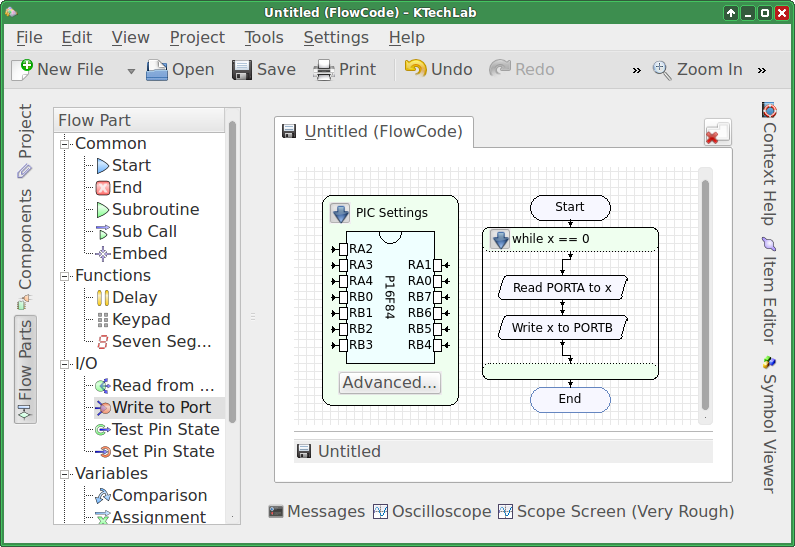
Task: Select the Start flow part icon
Action: coord(103,166)
